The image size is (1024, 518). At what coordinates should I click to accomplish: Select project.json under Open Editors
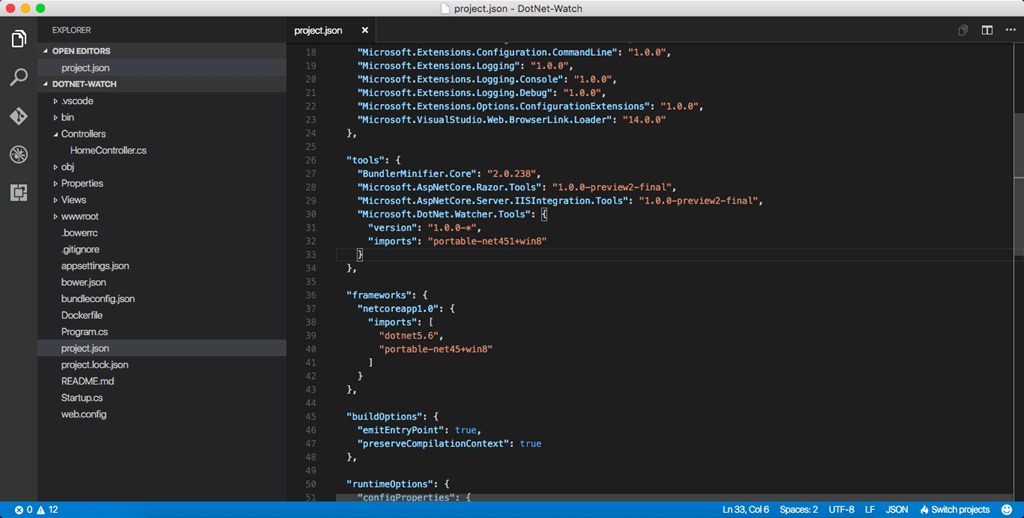[162, 68]
